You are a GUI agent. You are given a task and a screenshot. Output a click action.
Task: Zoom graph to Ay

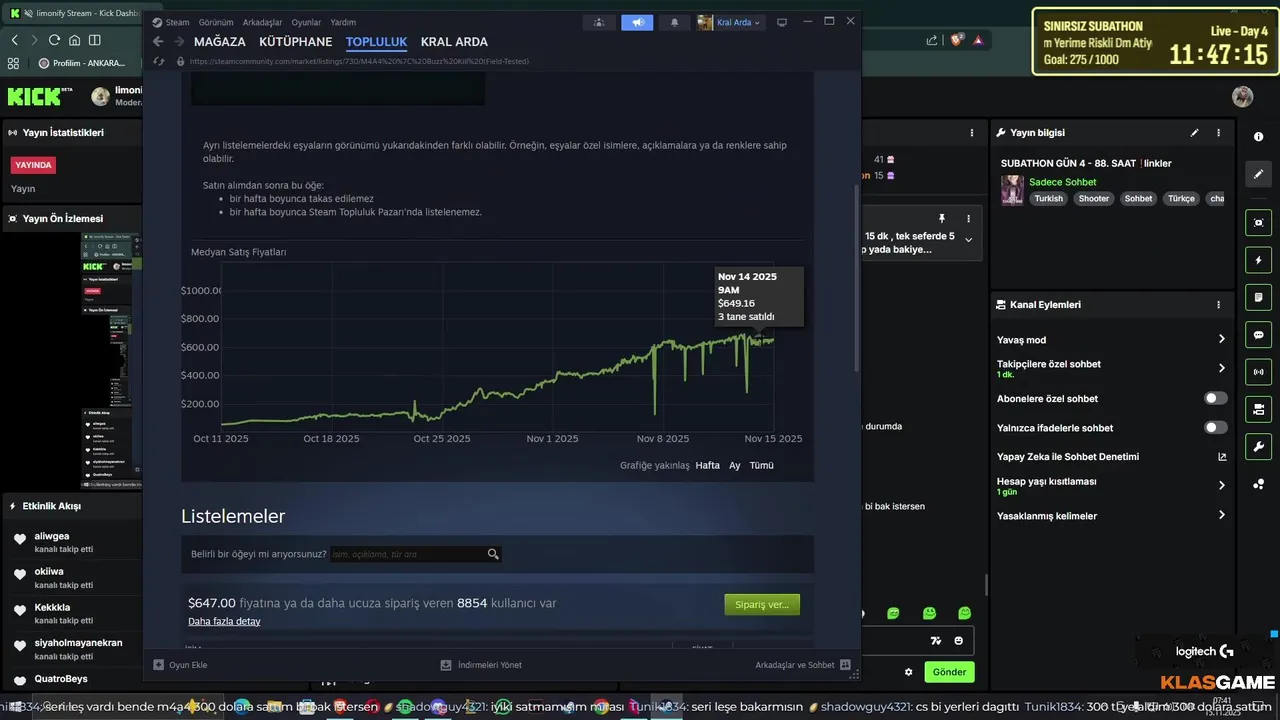point(735,465)
